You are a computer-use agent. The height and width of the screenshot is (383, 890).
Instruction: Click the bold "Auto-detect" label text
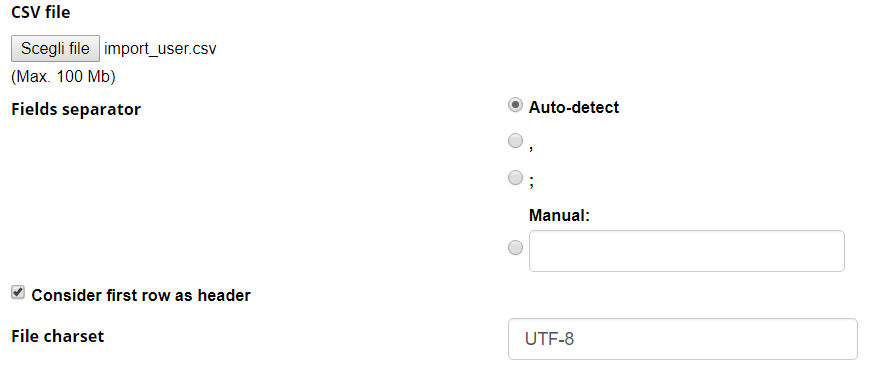coord(574,107)
